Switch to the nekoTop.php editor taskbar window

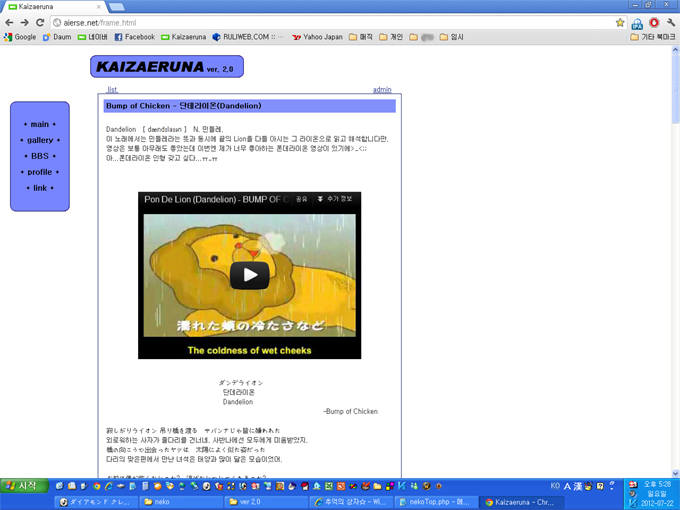click(x=436, y=502)
